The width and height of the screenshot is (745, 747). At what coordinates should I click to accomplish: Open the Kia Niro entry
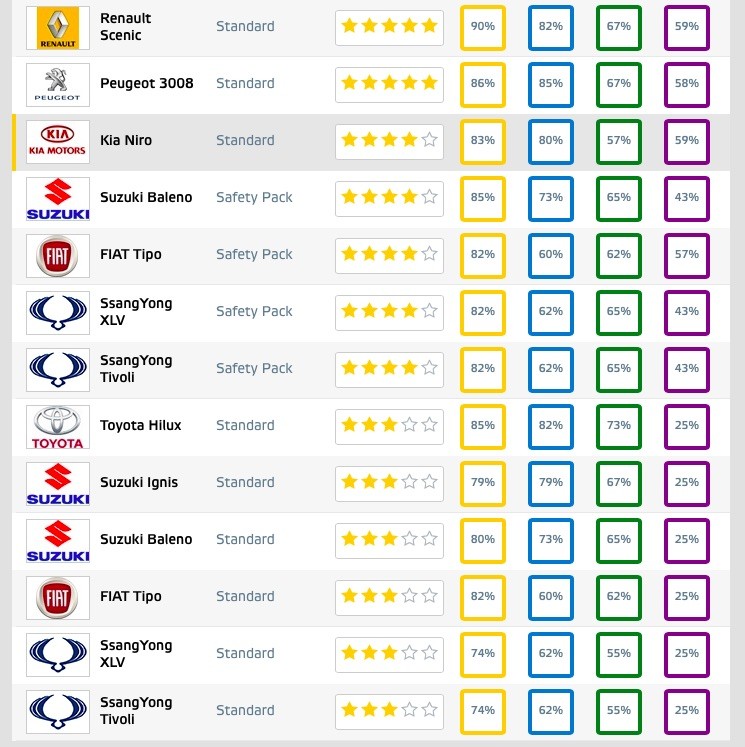126,140
